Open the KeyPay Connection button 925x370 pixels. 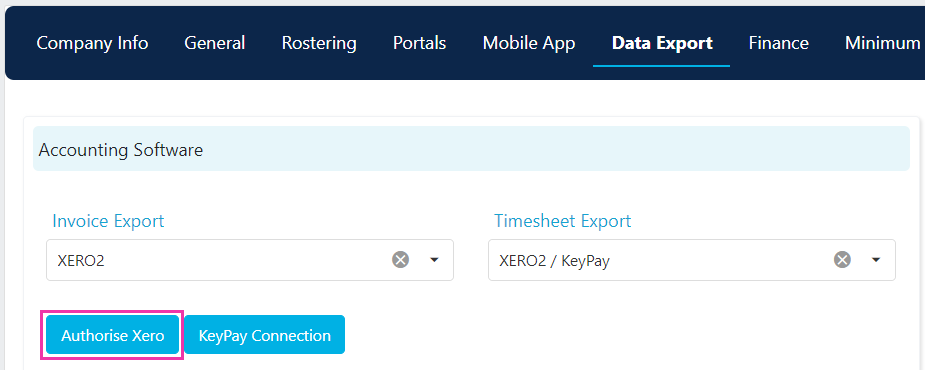tap(264, 335)
